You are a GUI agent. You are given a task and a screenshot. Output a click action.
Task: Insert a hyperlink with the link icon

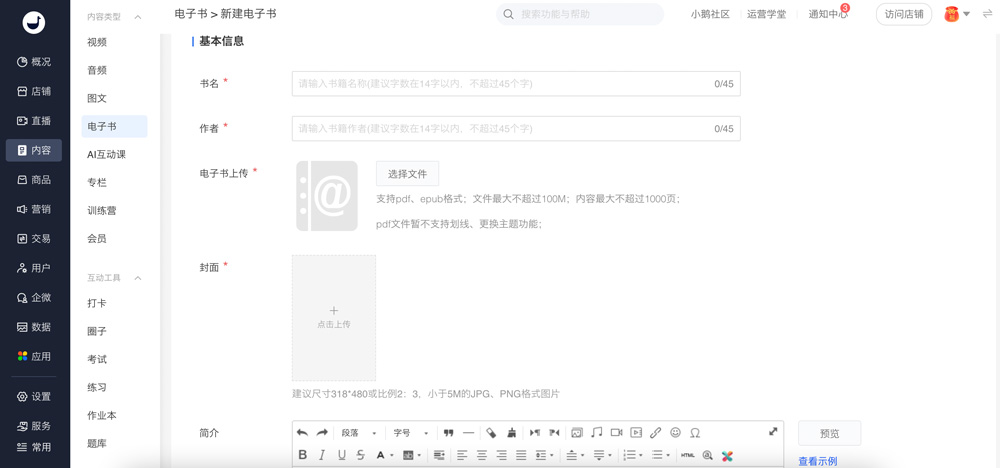click(x=655, y=433)
